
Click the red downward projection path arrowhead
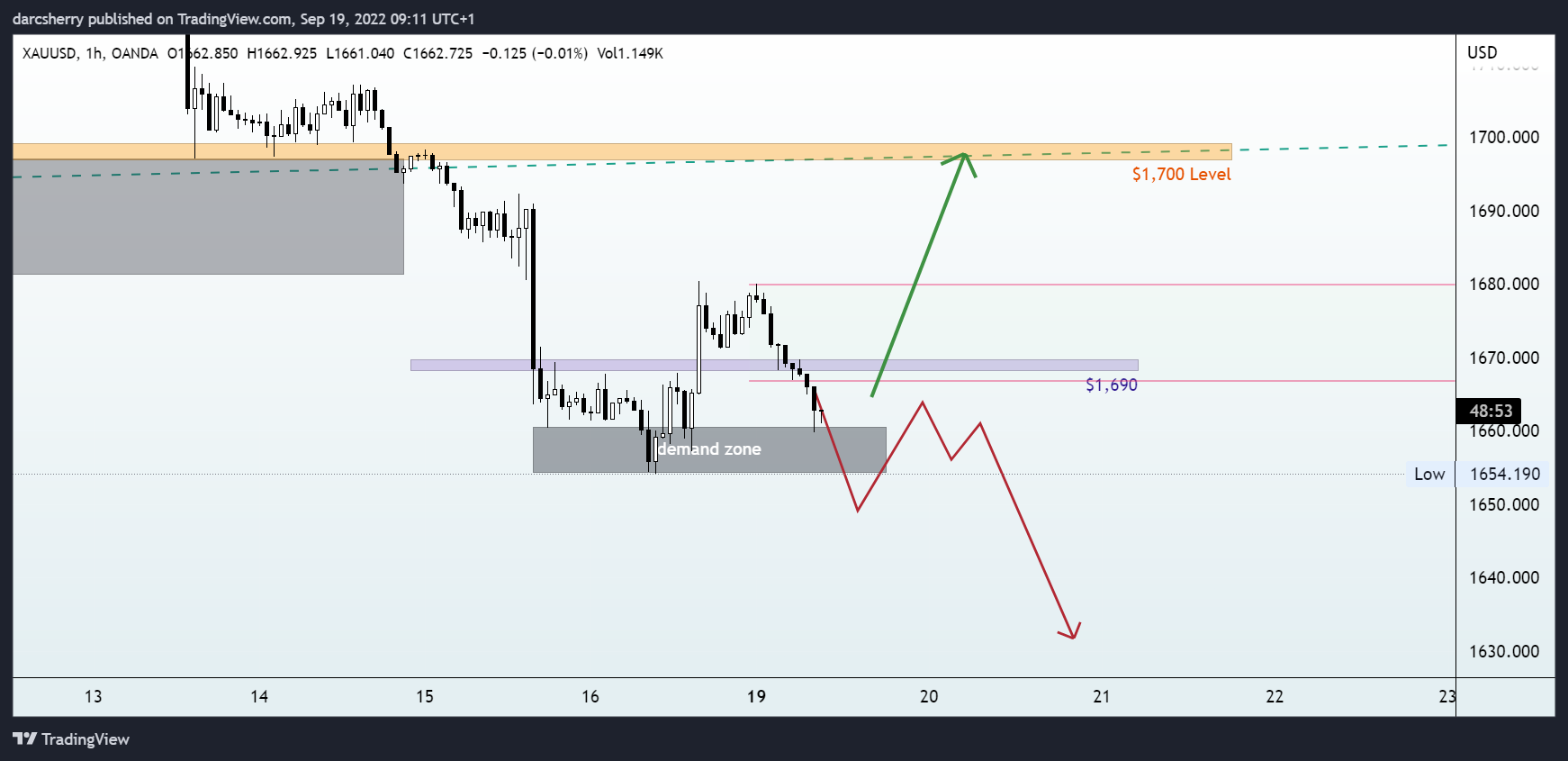tap(1070, 631)
